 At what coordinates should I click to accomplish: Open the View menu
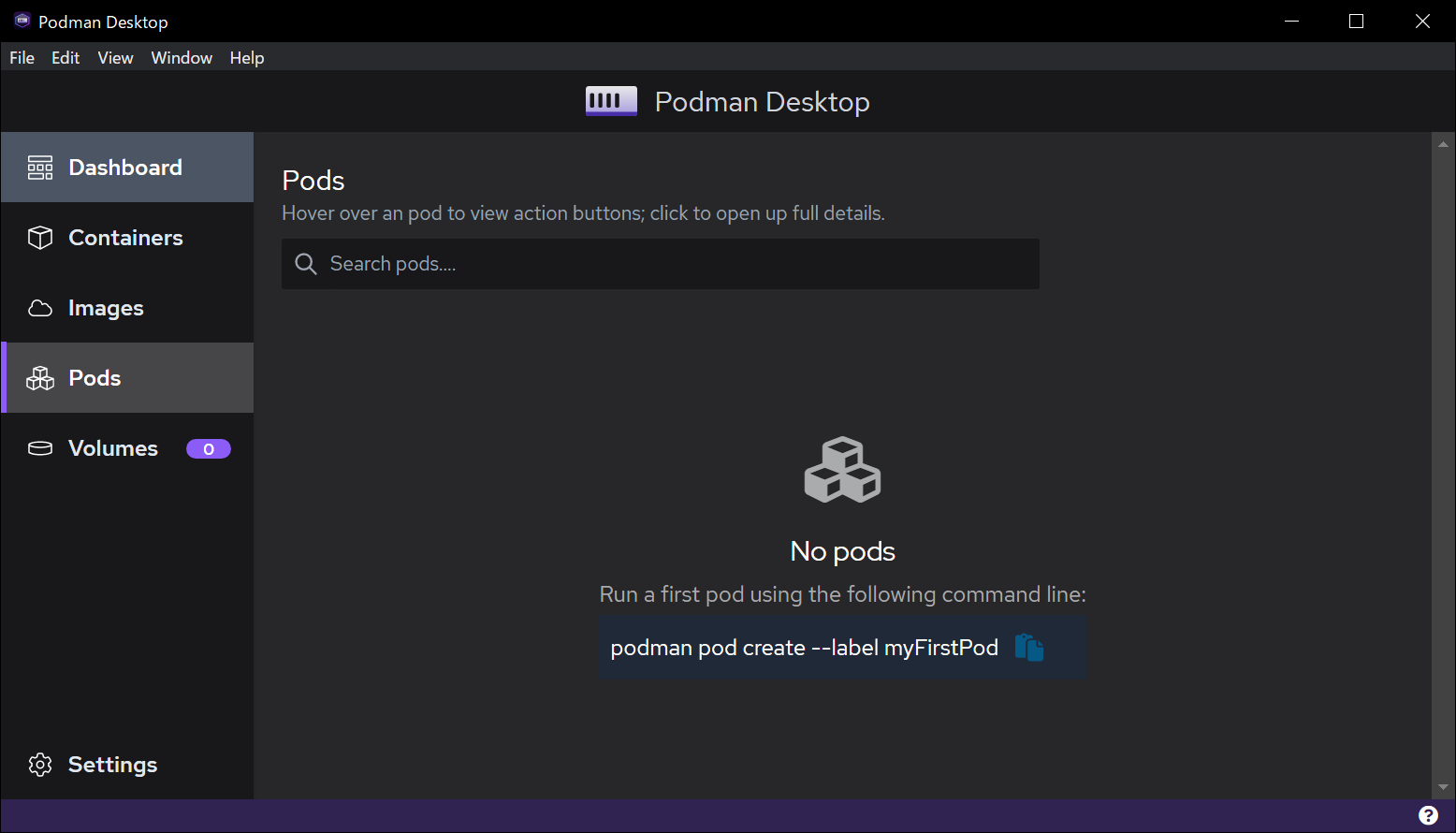(x=115, y=58)
